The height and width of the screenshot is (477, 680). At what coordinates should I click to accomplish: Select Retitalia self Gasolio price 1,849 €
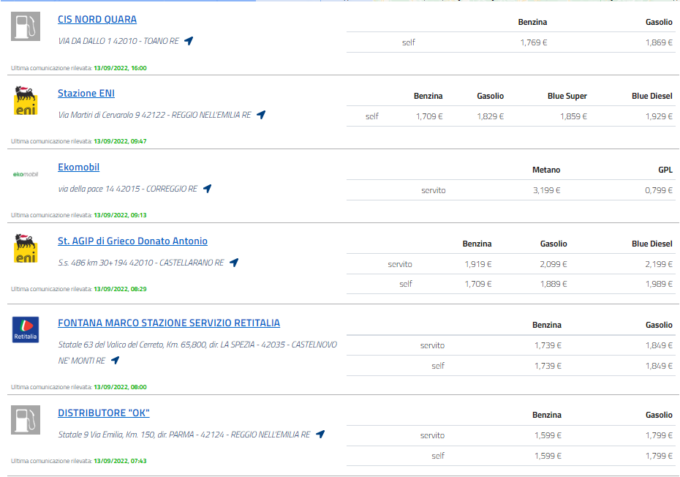pos(659,366)
